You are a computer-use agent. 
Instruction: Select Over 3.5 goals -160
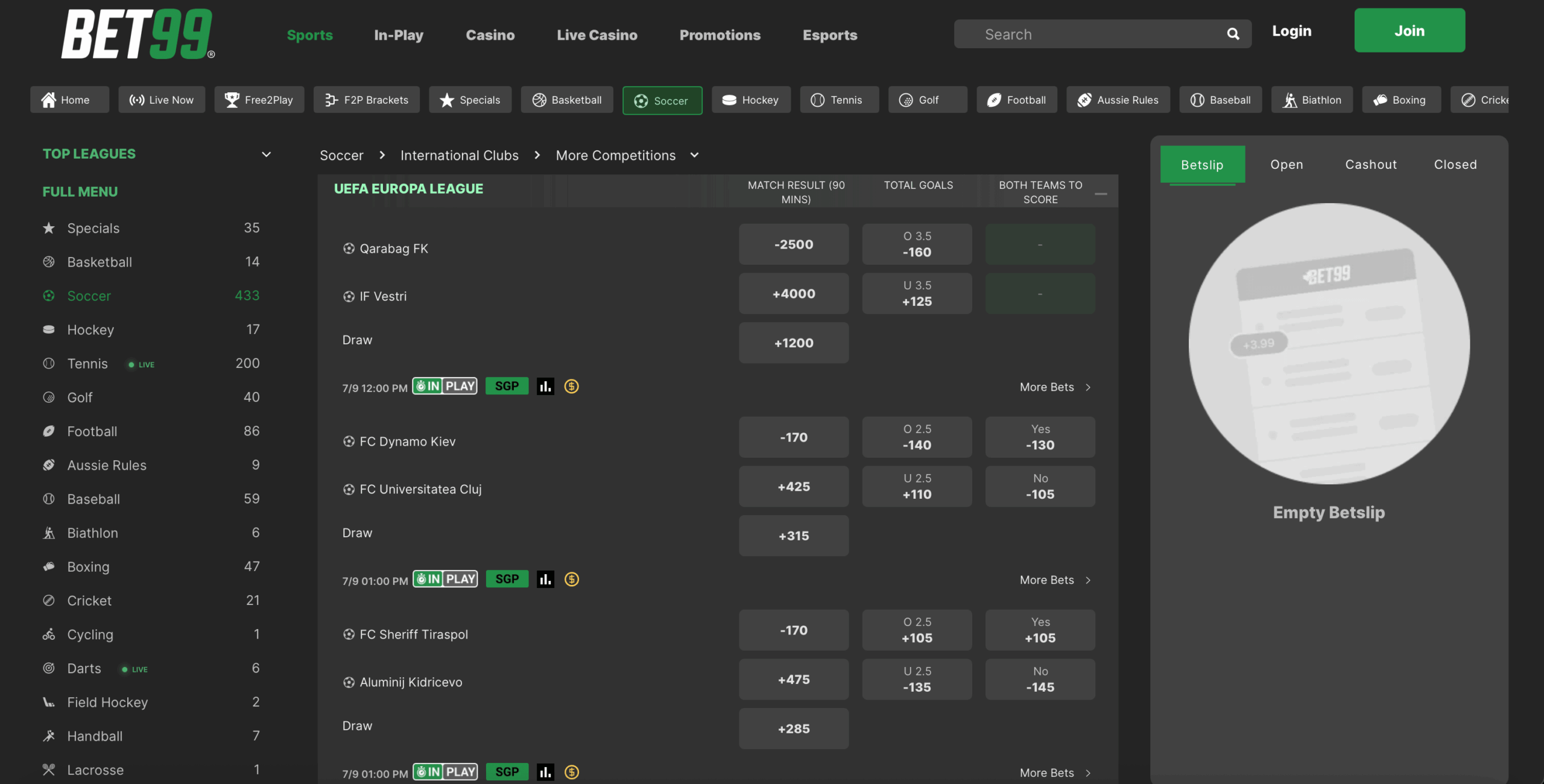pyautogui.click(x=917, y=244)
